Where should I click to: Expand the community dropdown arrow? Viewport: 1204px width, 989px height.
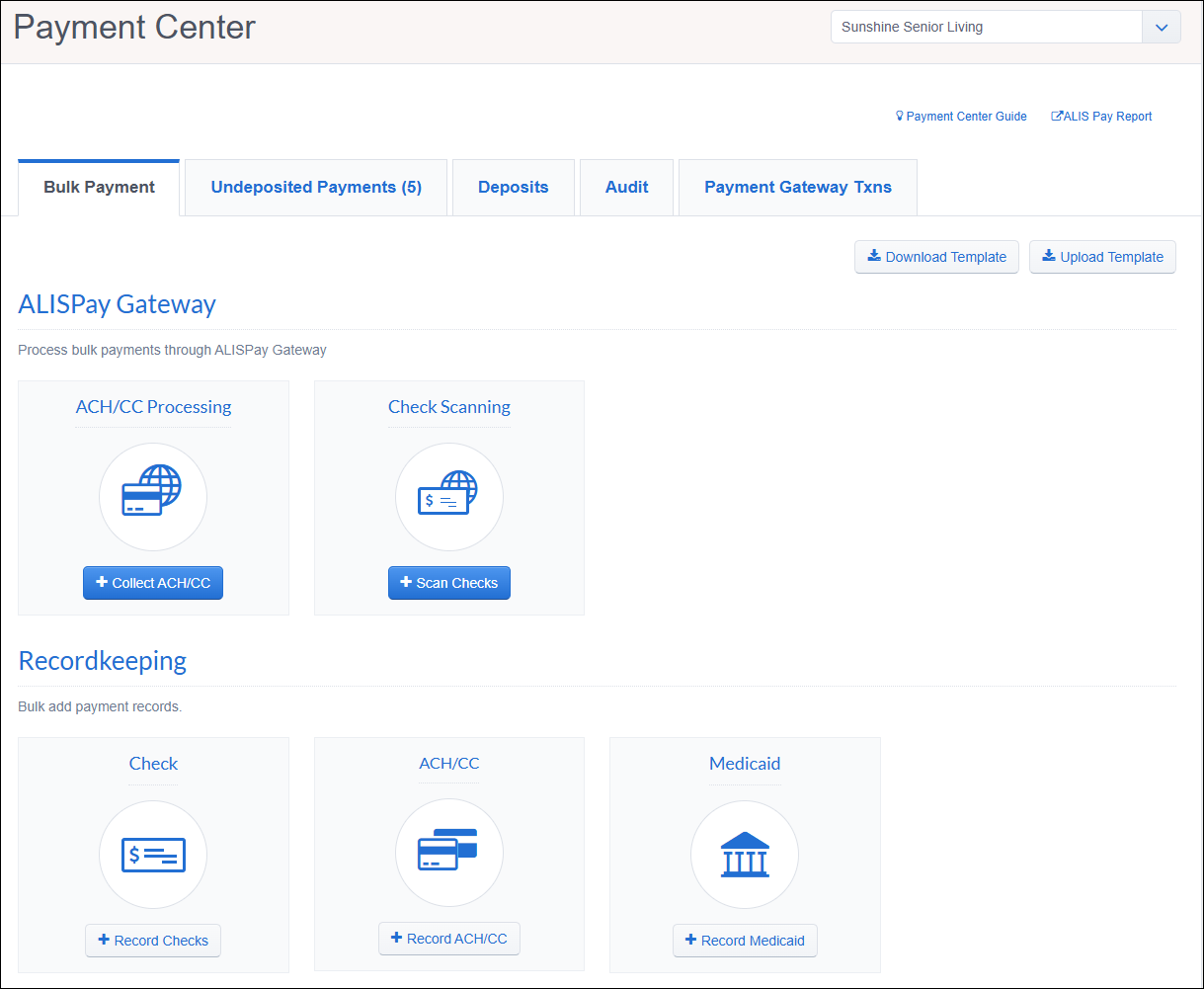pos(1162,28)
